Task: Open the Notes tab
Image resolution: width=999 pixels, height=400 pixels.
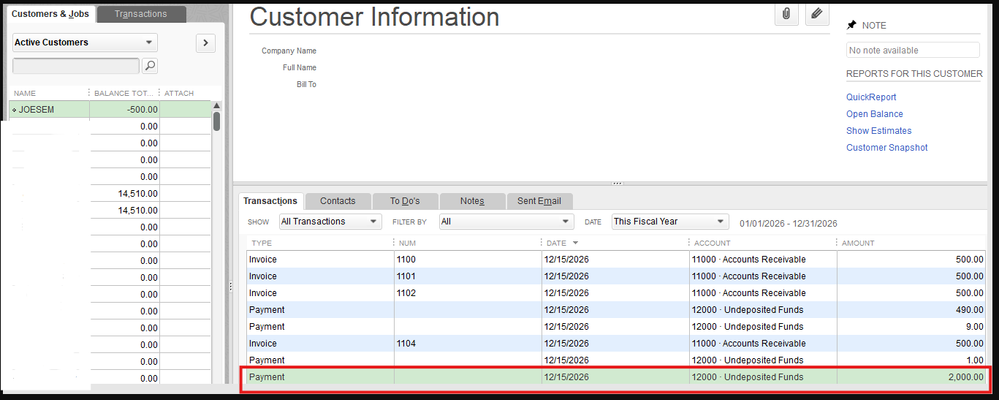Action: (x=472, y=201)
